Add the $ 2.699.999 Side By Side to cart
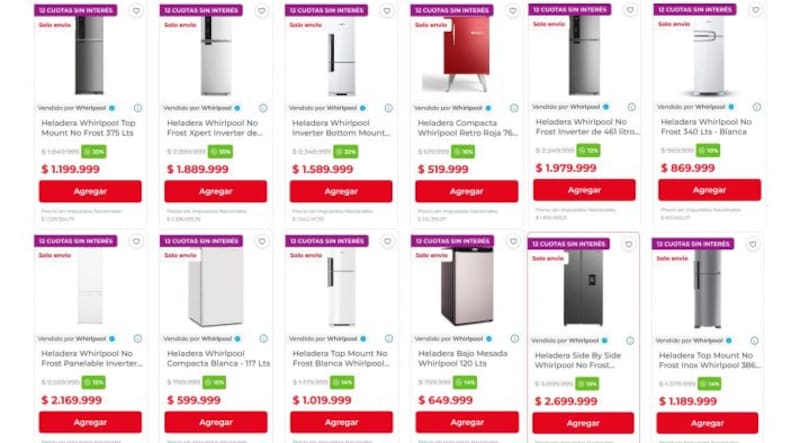The image size is (800, 443). tap(583, 423)
